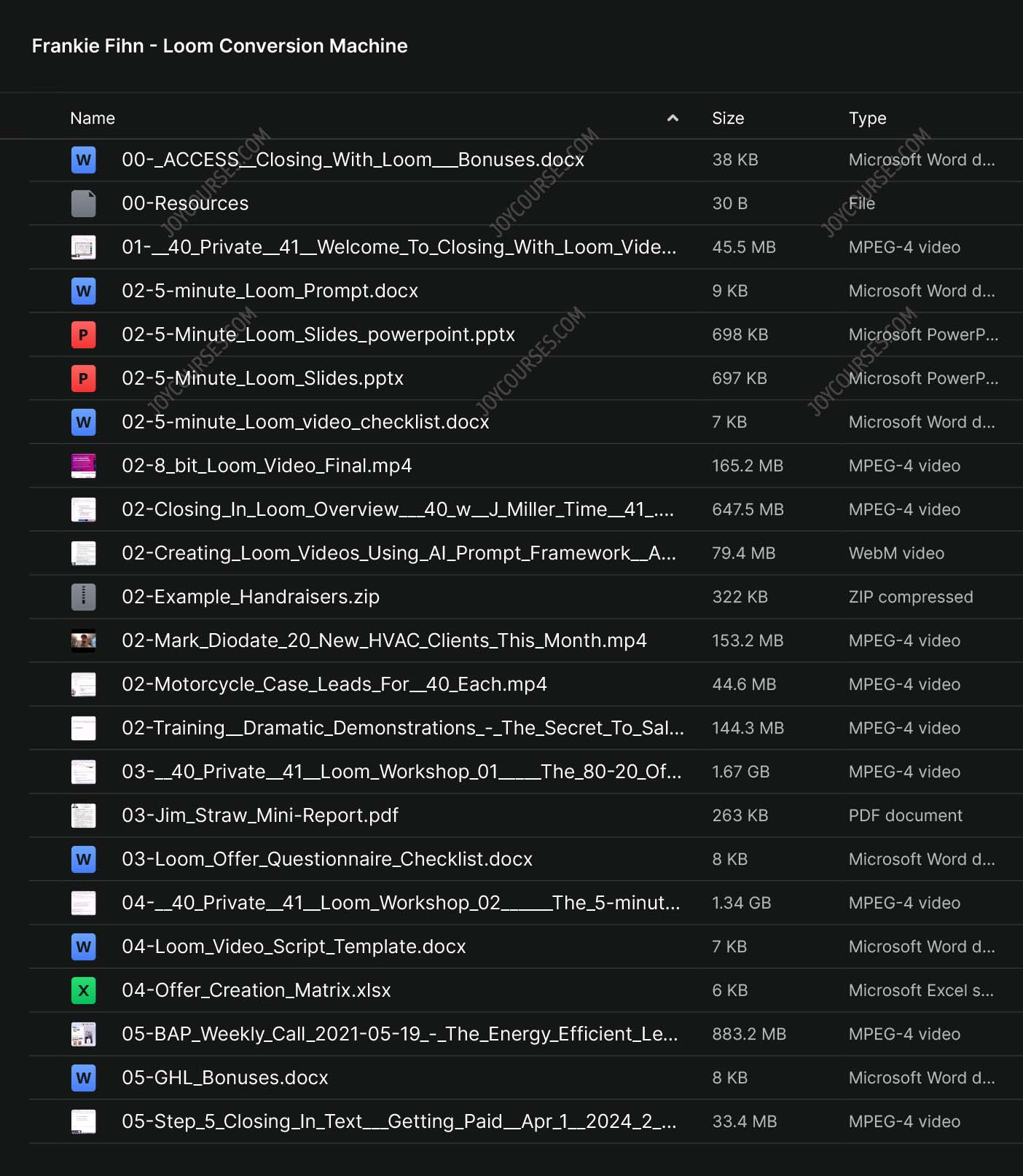Sort files by the Type column header
The width and height of the screenshot is (1023, 1176).
click(x=867, y=118)
